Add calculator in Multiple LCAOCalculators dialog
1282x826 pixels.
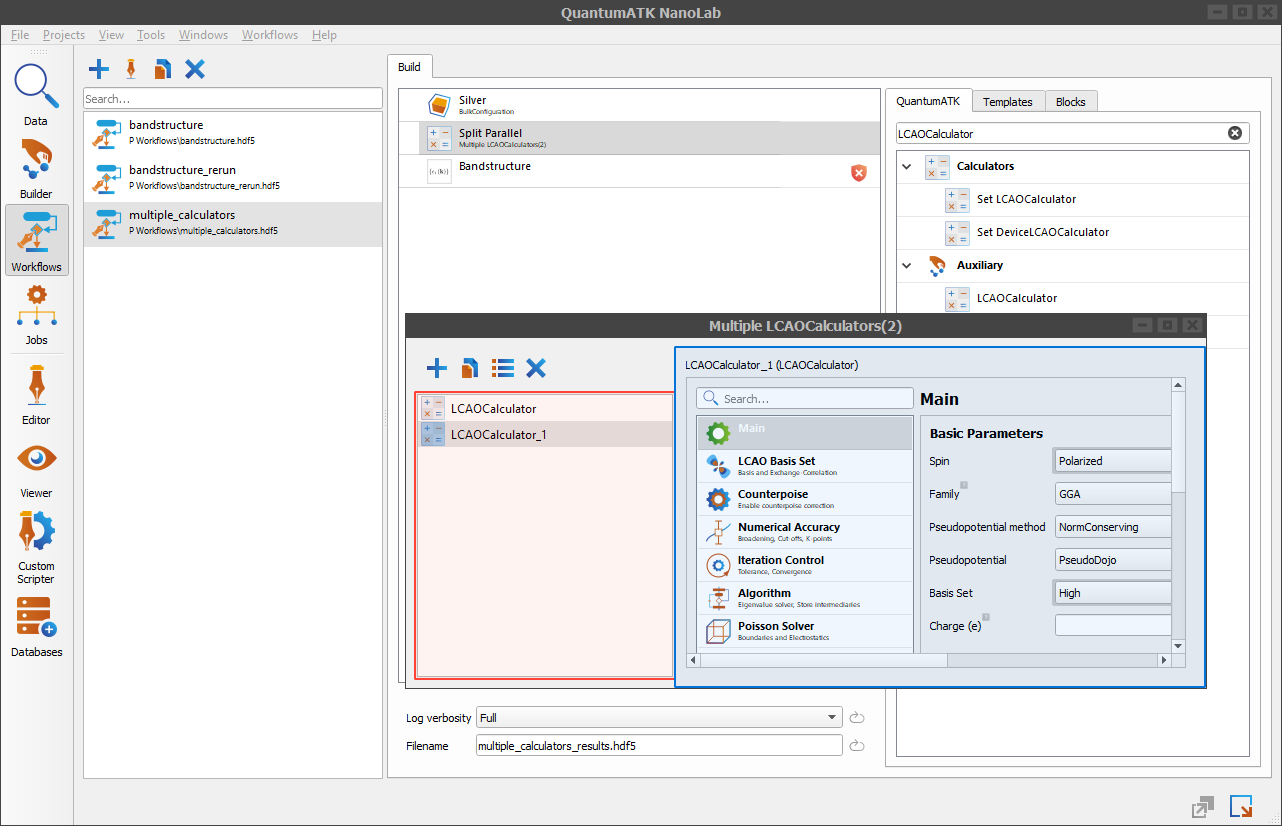pyautogui.click(x=436, y=368)
